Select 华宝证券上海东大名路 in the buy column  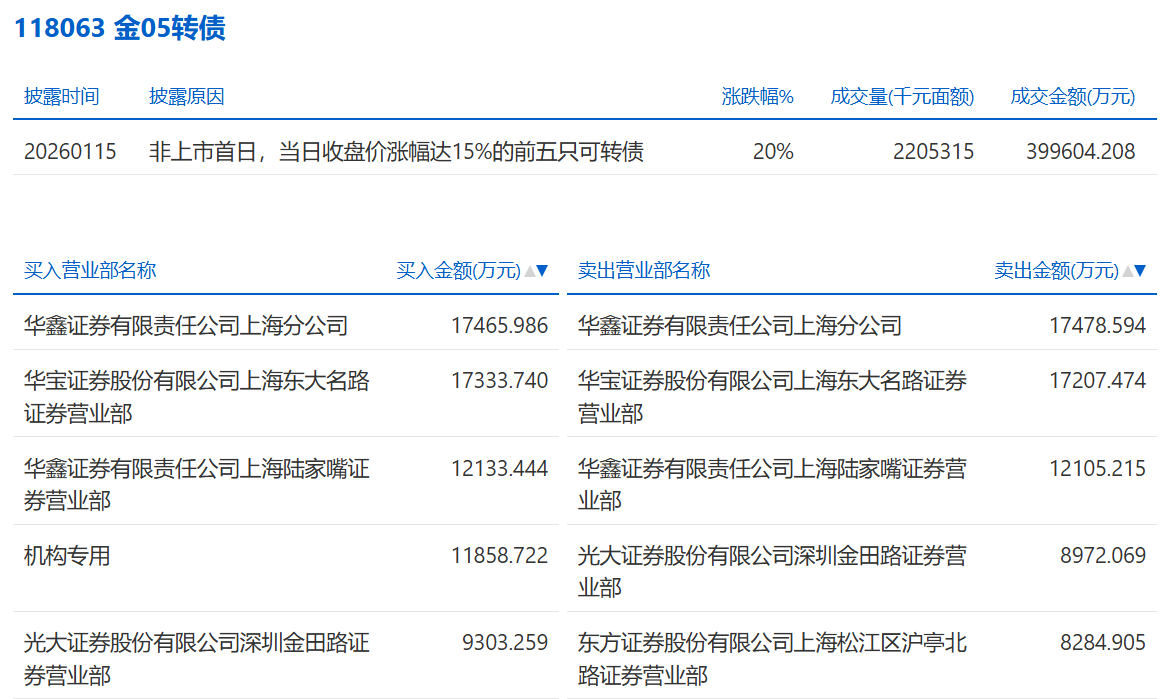(197, 397)
